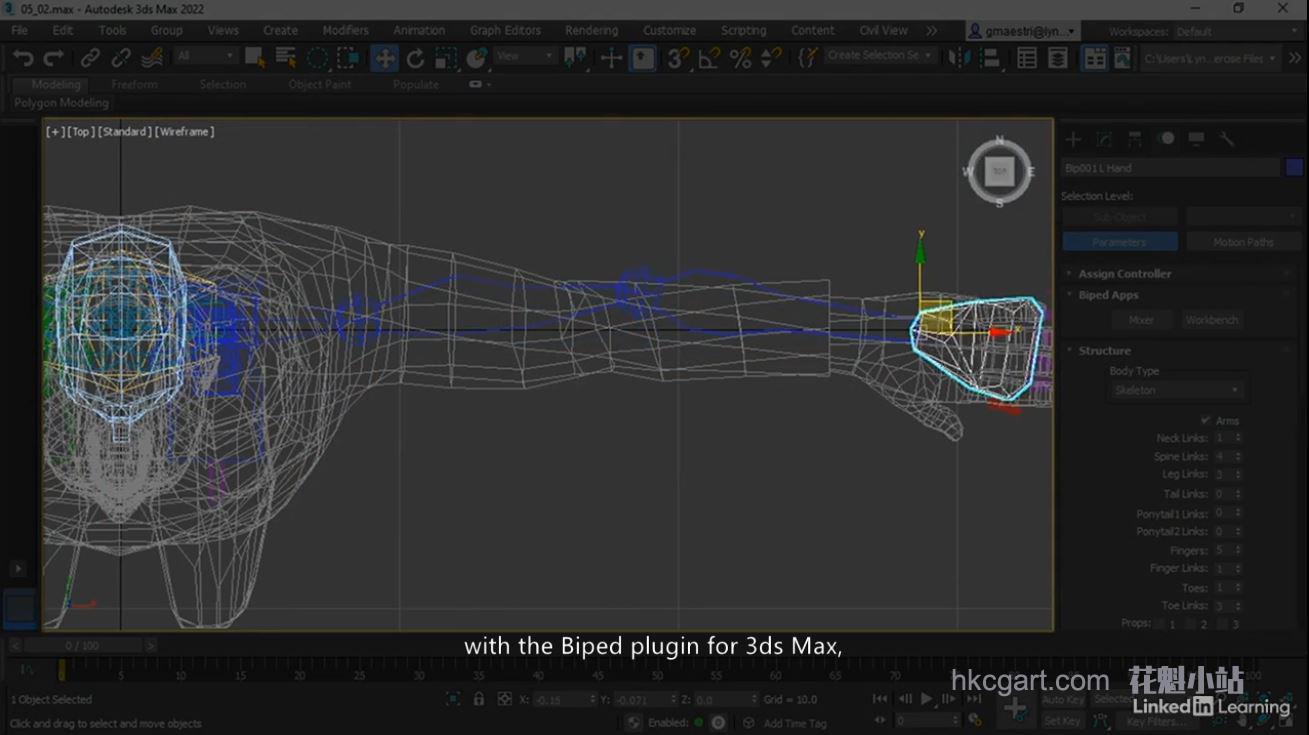
Task: Toggle the Arms checkbox in Structure
Action: point(1205,421)
